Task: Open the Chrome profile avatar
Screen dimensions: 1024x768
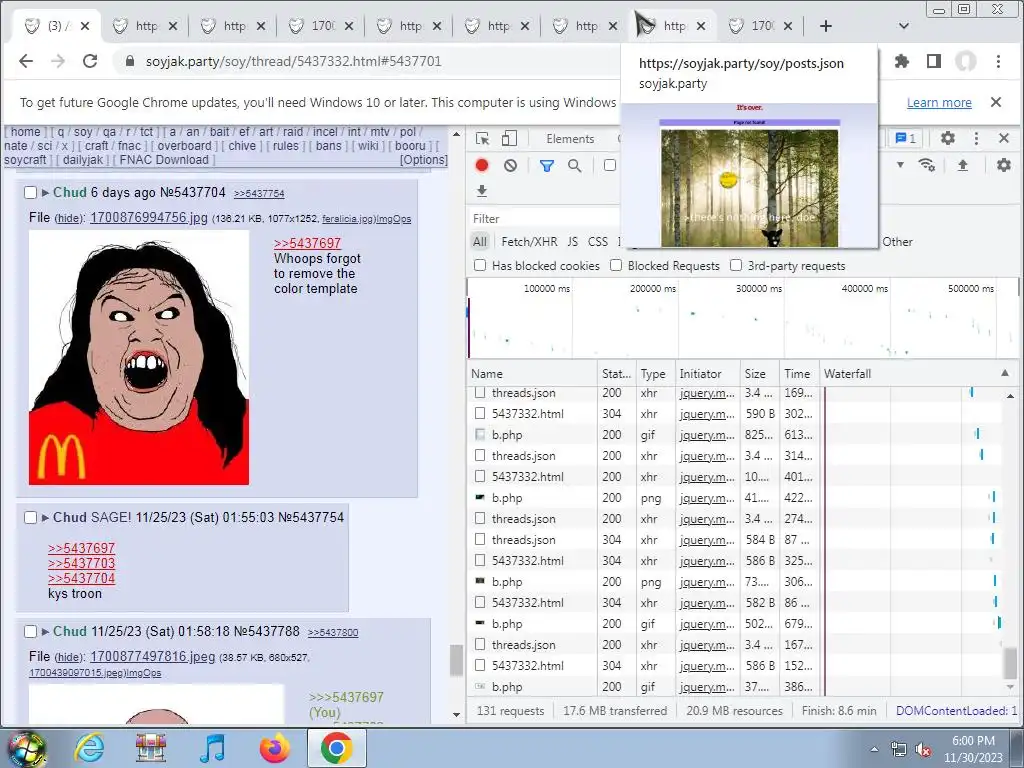Action: tap(965, 61)
